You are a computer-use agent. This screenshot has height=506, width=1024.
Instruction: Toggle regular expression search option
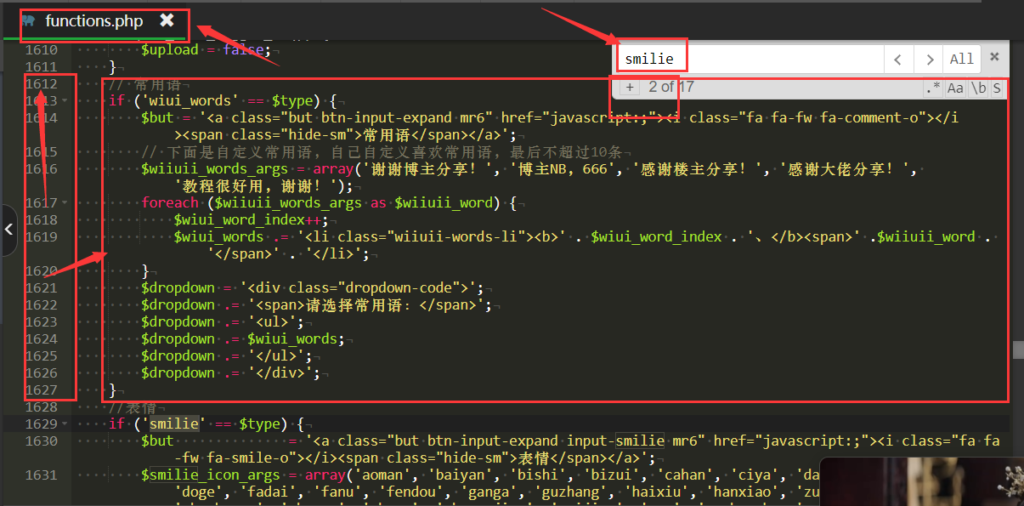point(932,88)
